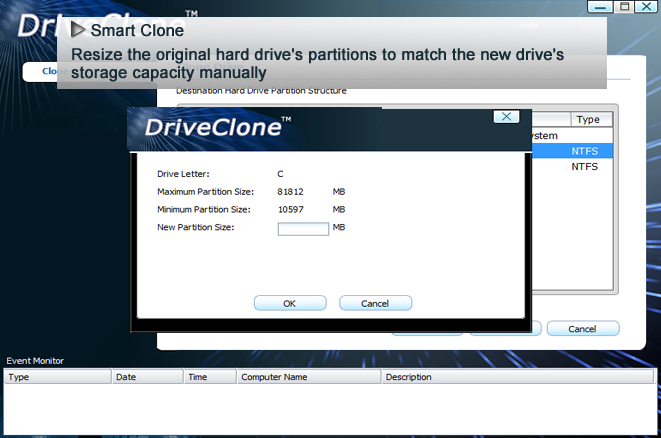661x438 pixels.
Task: Sort Event Monitor by Description column
Action: 518,377
